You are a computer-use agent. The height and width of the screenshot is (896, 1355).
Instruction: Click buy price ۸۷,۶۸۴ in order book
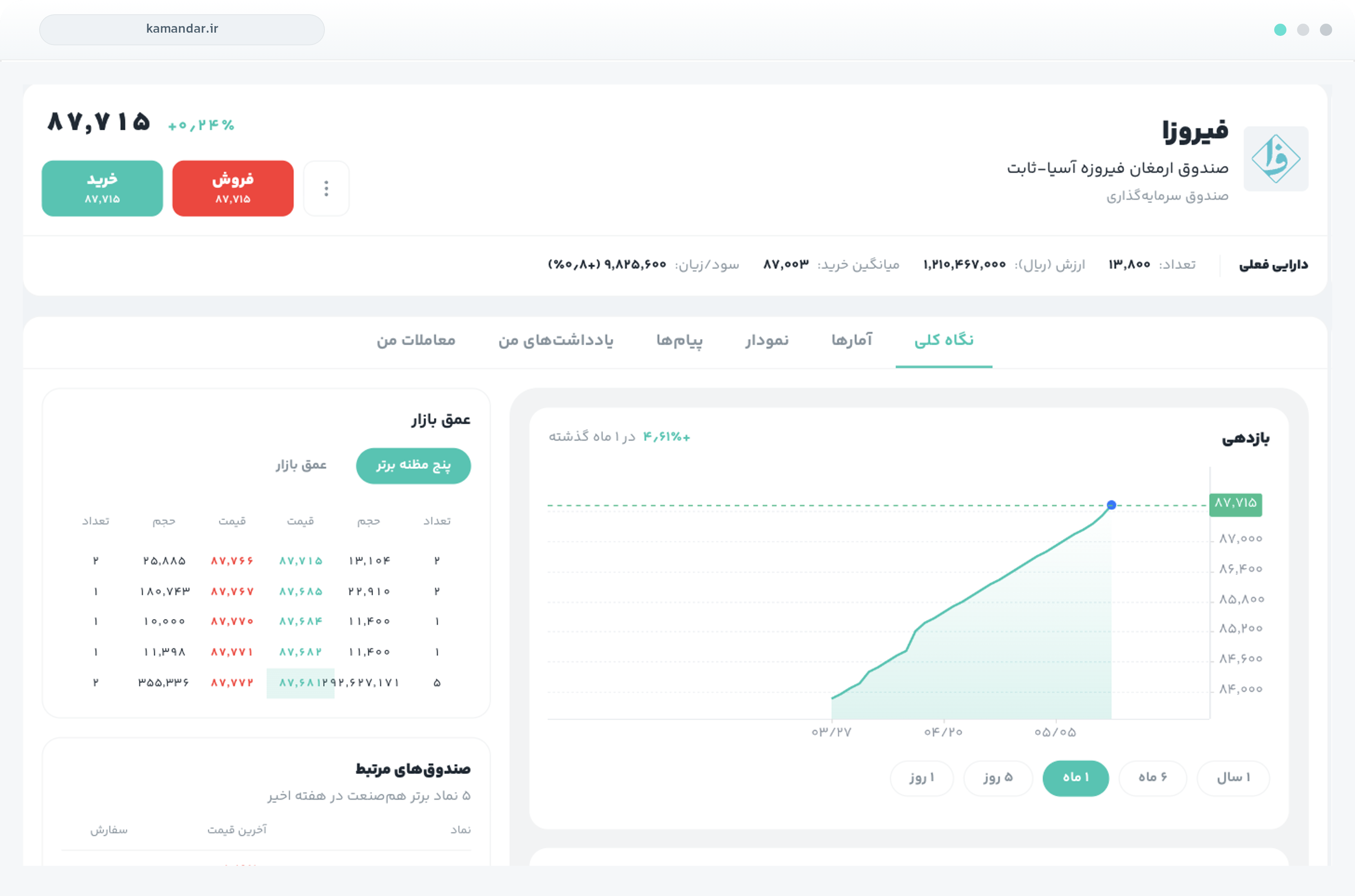pos(301,621)
